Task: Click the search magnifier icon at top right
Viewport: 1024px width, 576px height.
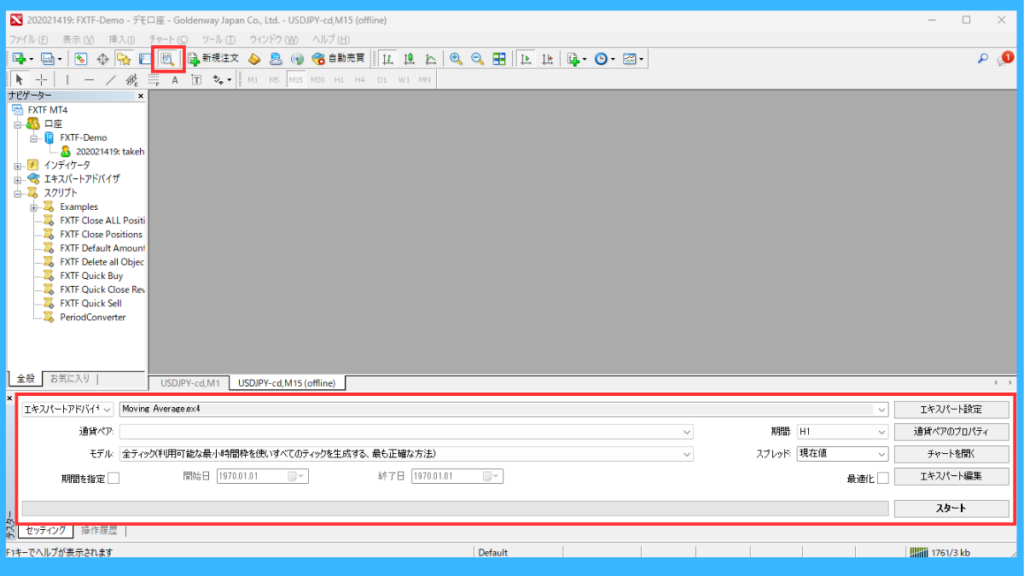Action: [982, 59]
